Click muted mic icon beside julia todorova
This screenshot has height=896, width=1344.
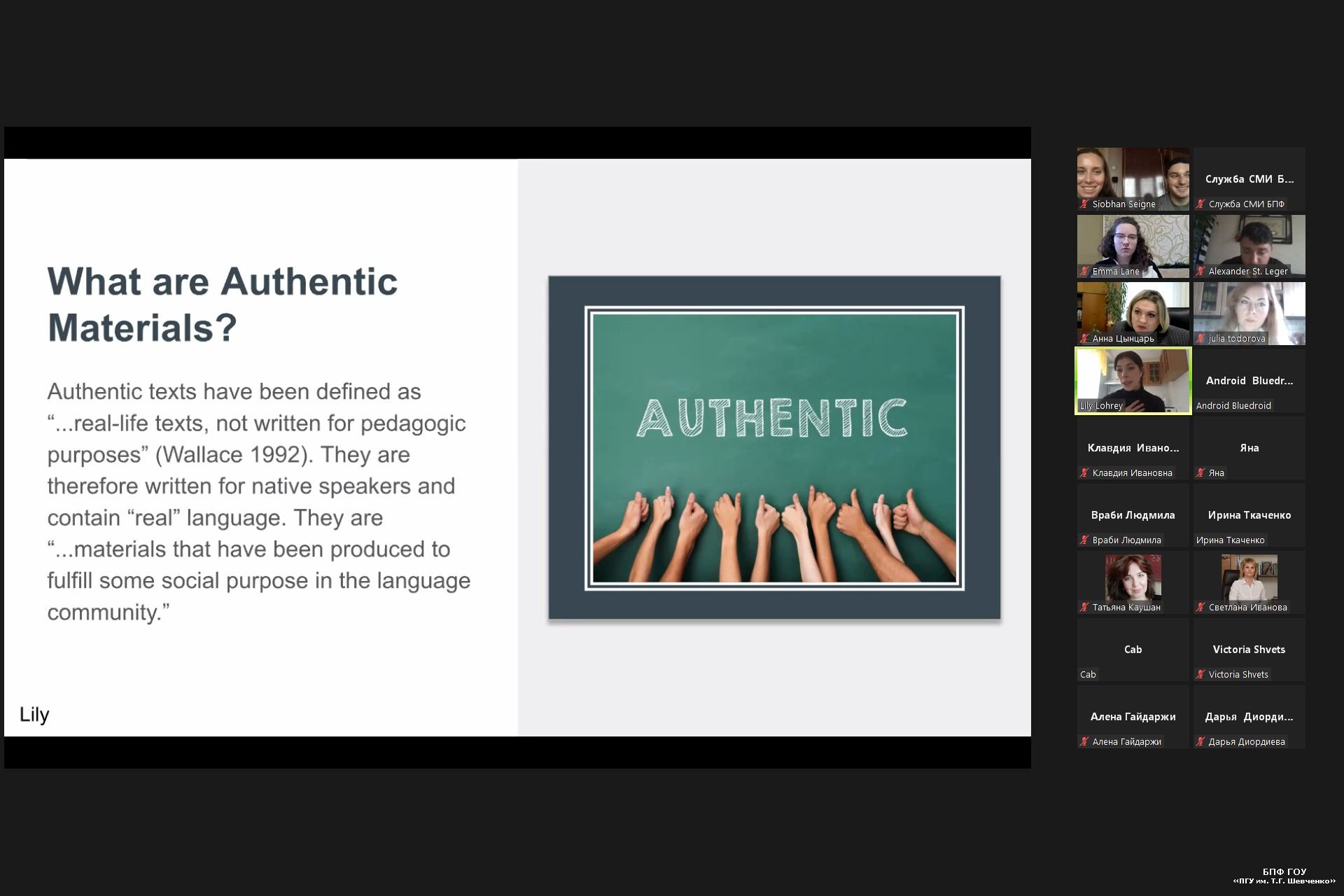[x=1200, y=339]
